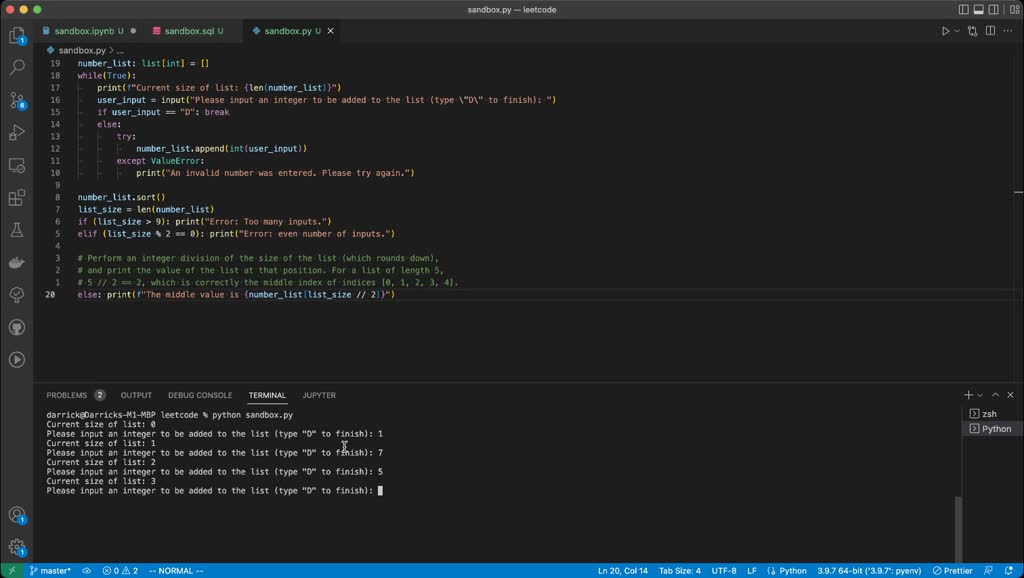Open the Explorer view in activity bar
This screenshot has height=578, width=1024.
click(x=17, y=35)
